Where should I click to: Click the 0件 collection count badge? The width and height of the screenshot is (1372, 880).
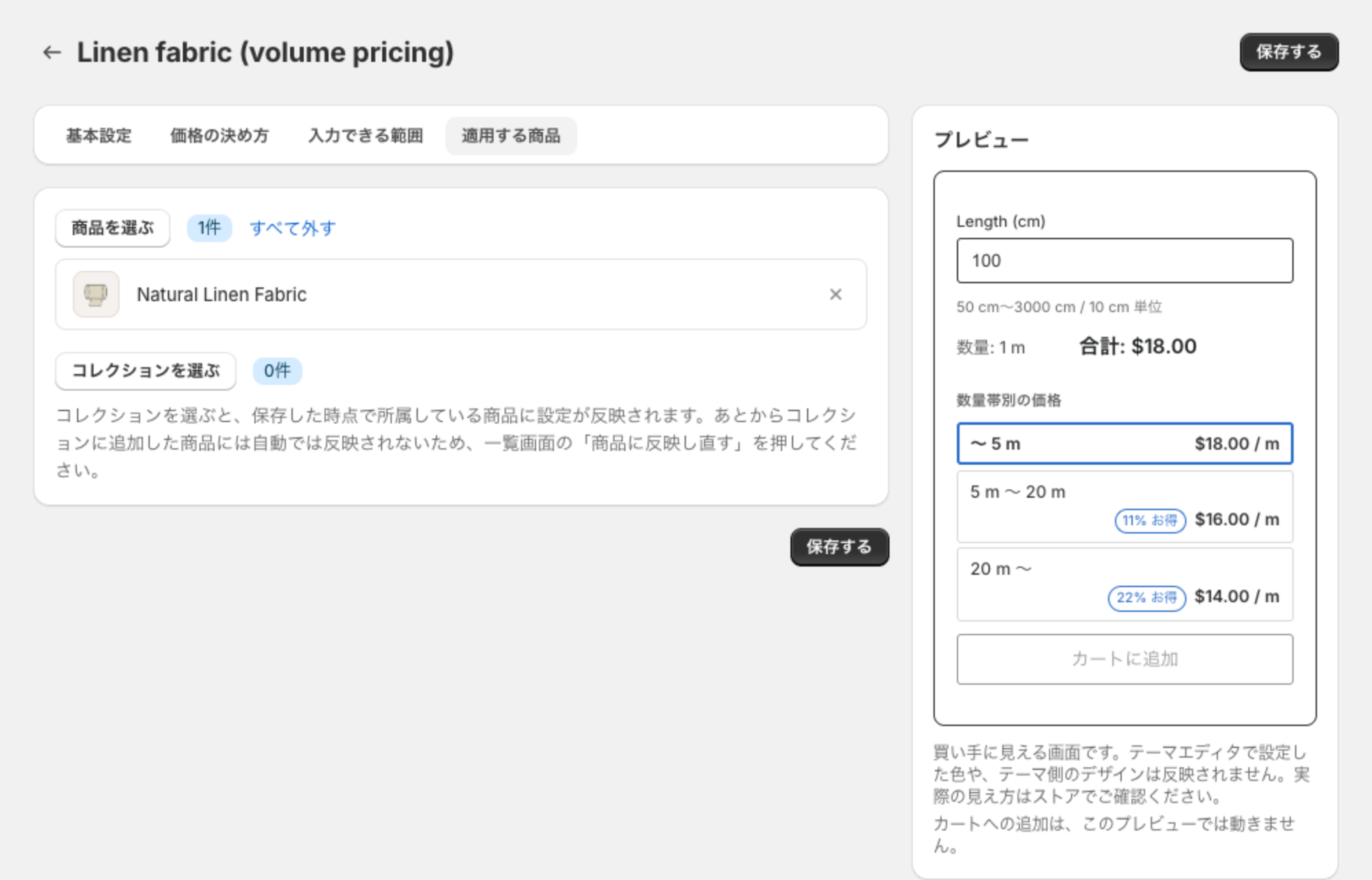277,371
